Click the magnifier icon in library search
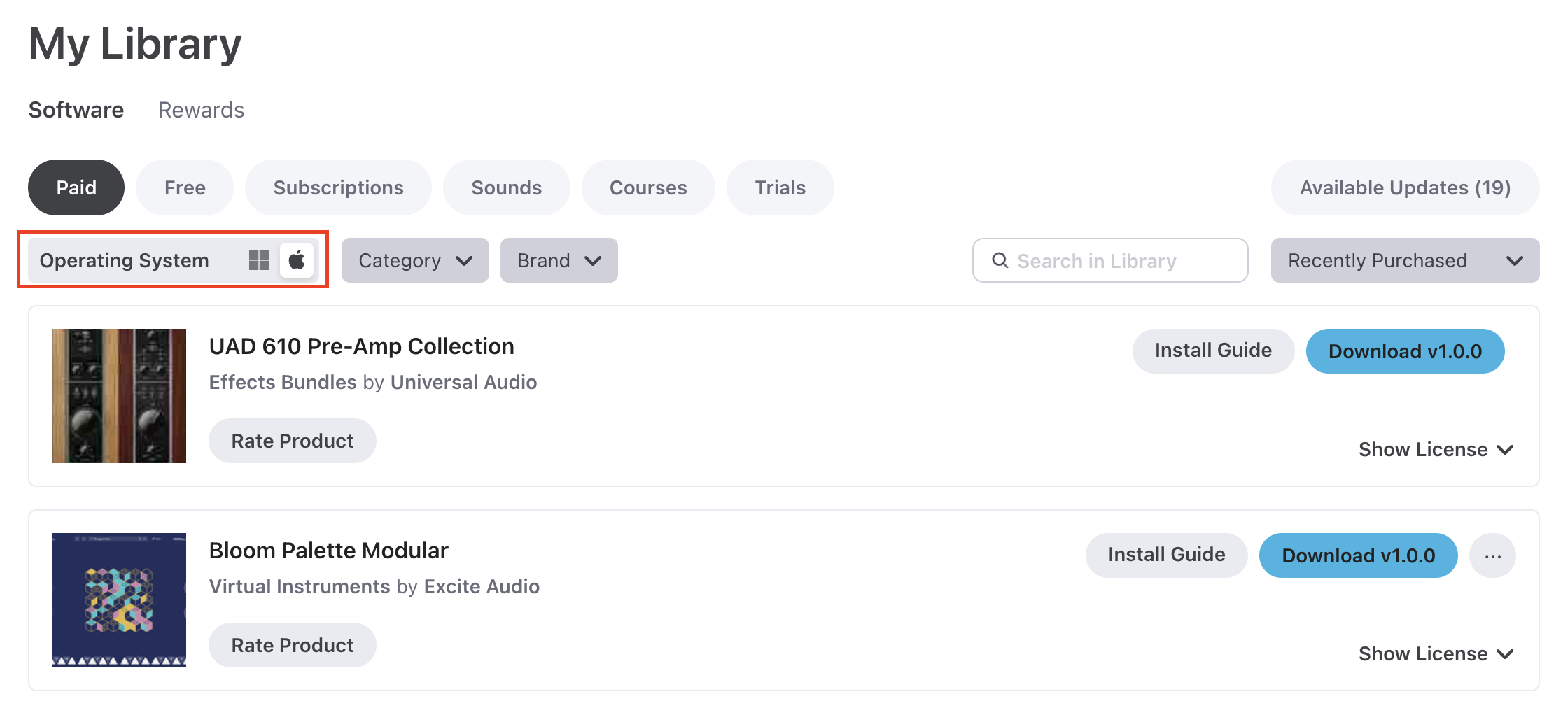Image resolution: width=1568 pixels, height=708 pixels. [1000, 260]
